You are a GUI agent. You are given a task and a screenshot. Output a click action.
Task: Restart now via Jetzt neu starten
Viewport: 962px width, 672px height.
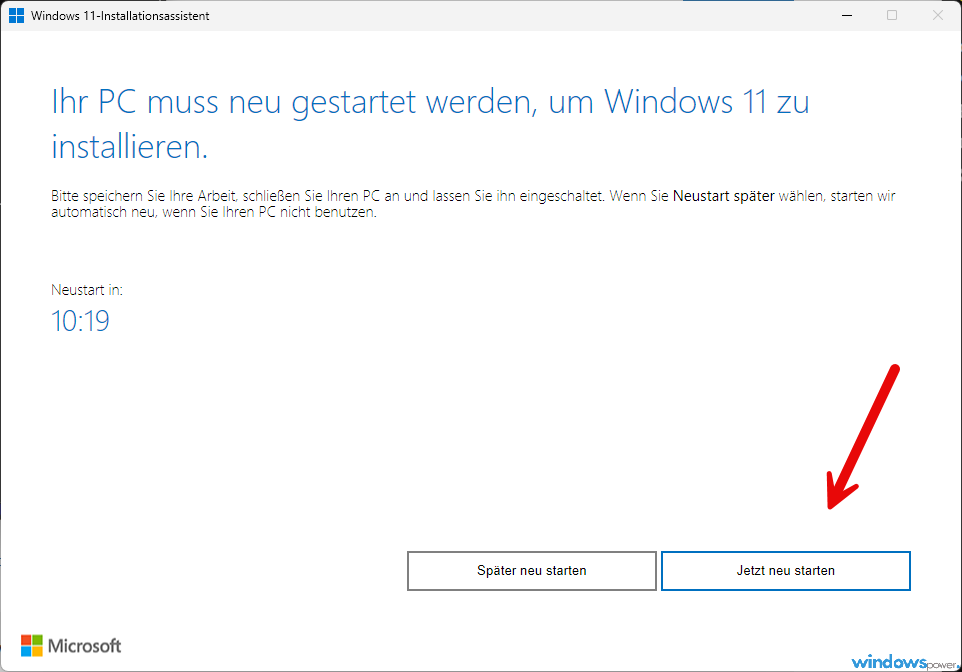(786, 571)
